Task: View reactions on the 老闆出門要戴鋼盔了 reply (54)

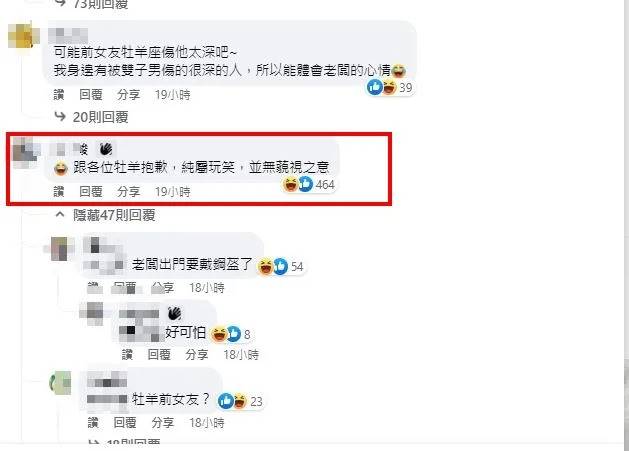Action: coord(280,266)
